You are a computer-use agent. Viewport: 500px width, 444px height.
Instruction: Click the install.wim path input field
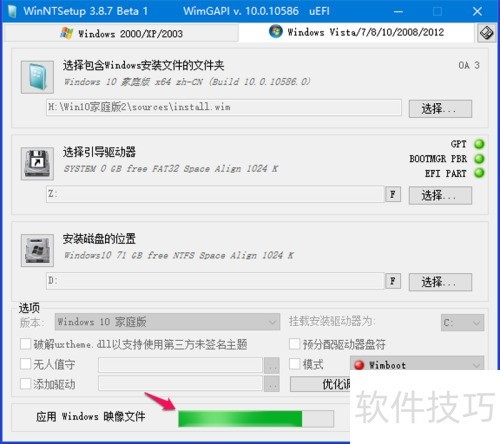(224, 107)
